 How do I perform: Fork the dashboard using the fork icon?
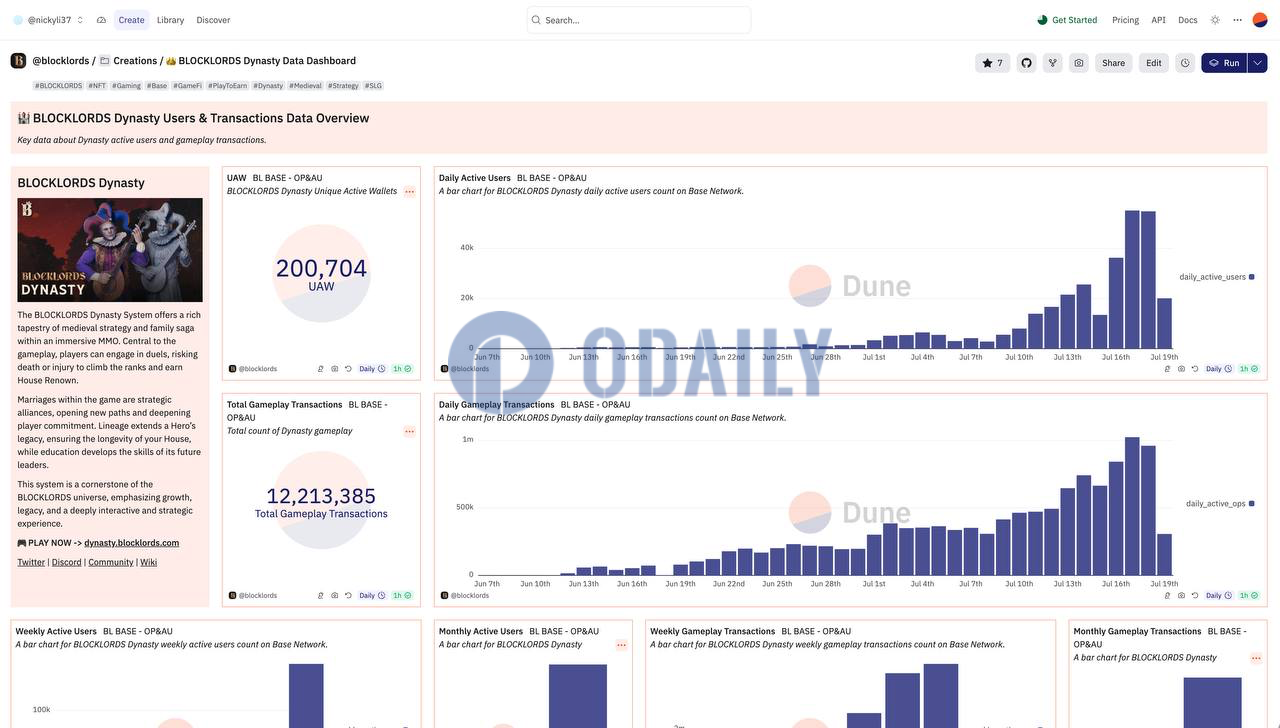point(1052,63)
